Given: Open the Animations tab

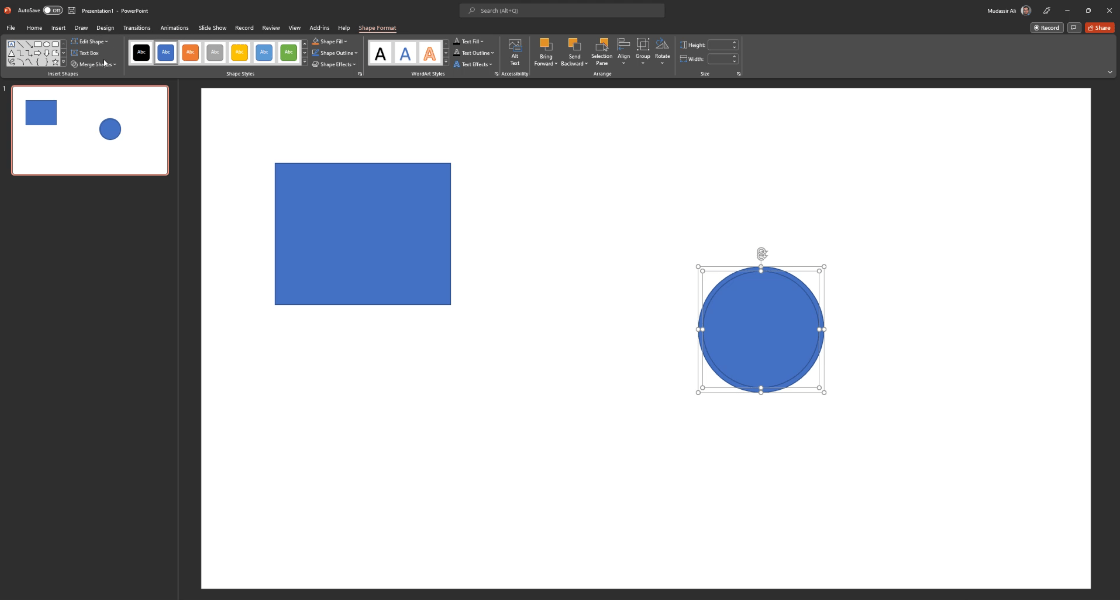Looking at the screenshot, I should (x=174, y=28).
